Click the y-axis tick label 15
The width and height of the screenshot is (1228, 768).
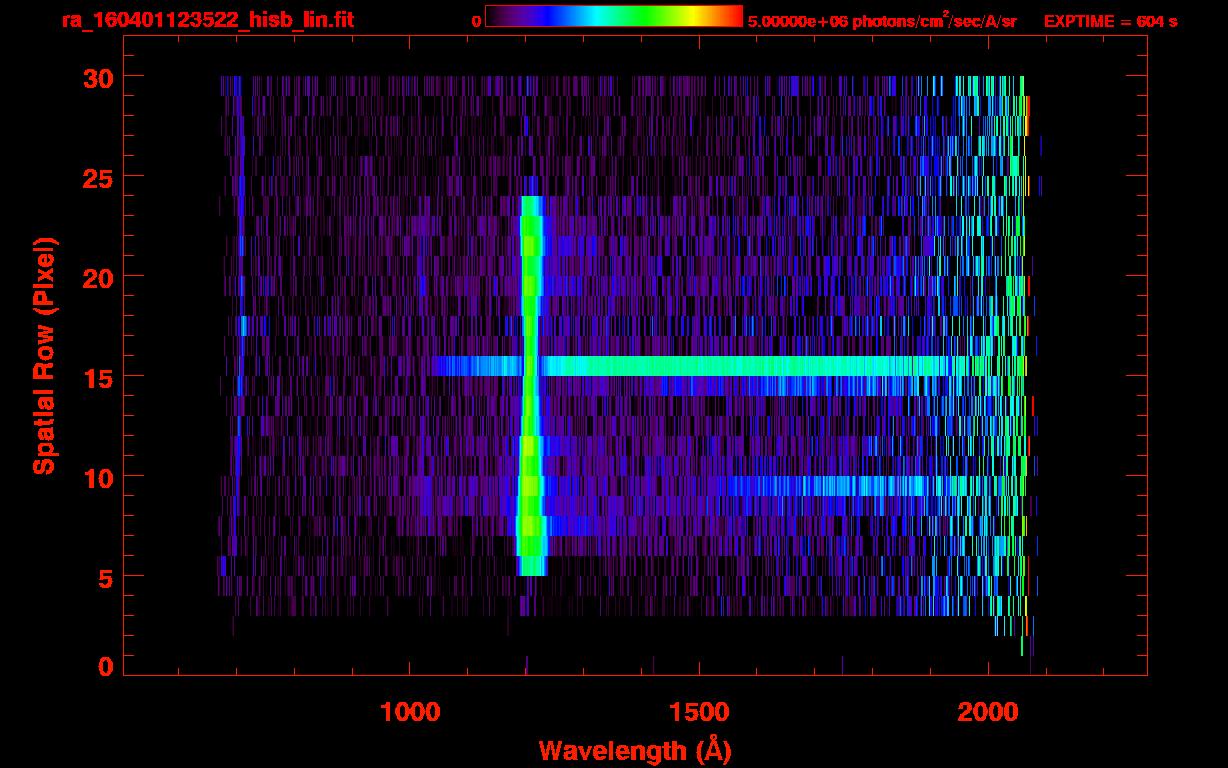tap(97, 377)
